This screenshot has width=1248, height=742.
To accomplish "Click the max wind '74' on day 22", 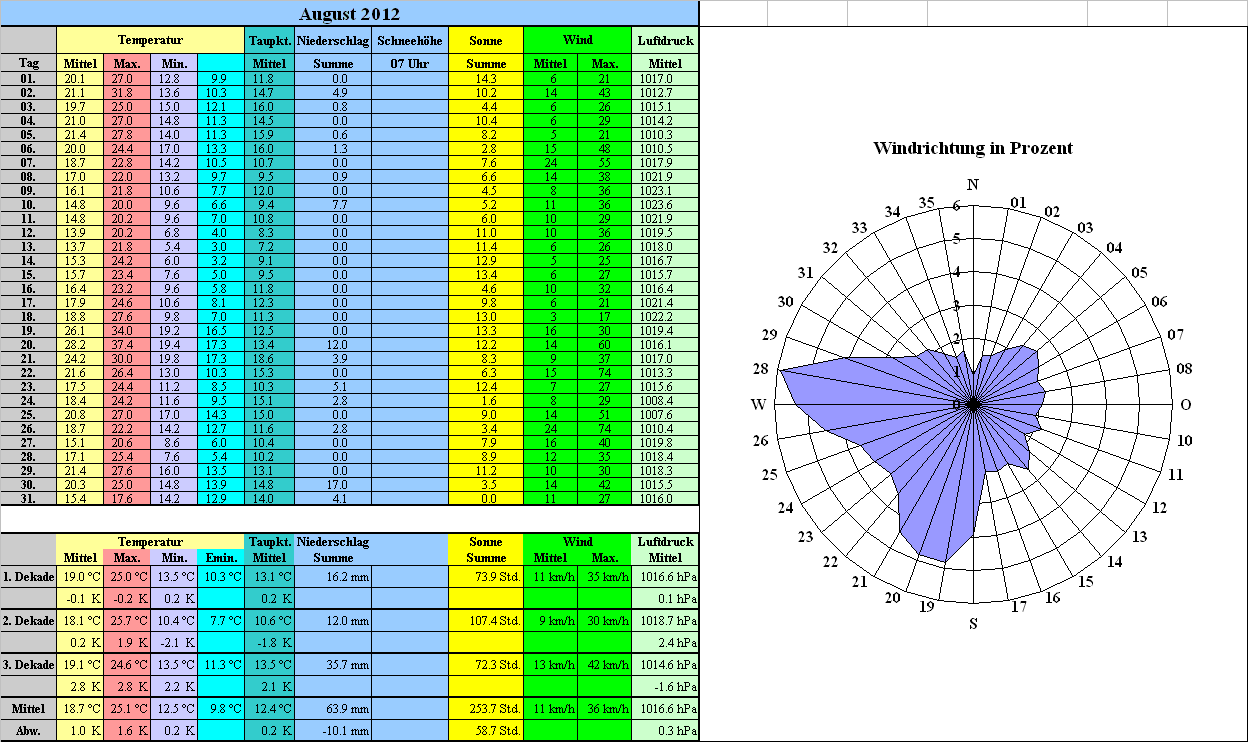I will tap(605, 372).
